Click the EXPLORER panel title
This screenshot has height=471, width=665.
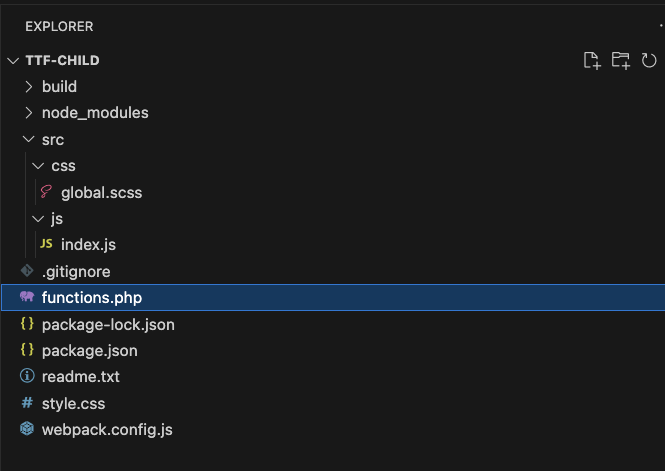tap(59, 26)
